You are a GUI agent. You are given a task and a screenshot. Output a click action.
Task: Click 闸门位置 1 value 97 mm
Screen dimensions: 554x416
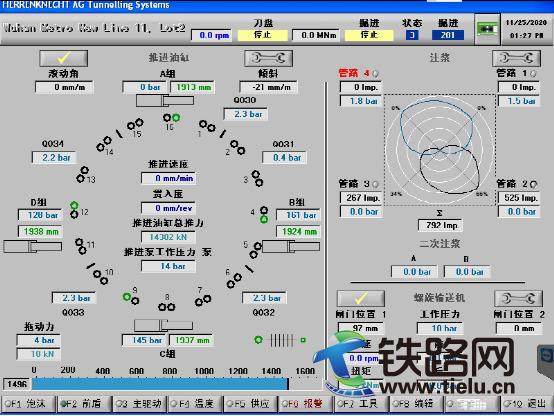(x=361, y=328)
